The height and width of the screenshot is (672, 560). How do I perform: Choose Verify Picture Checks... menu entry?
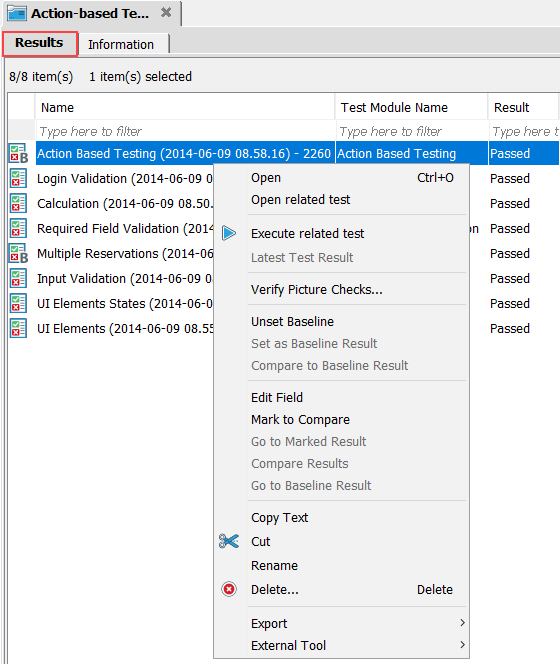(x=317, y=289)
